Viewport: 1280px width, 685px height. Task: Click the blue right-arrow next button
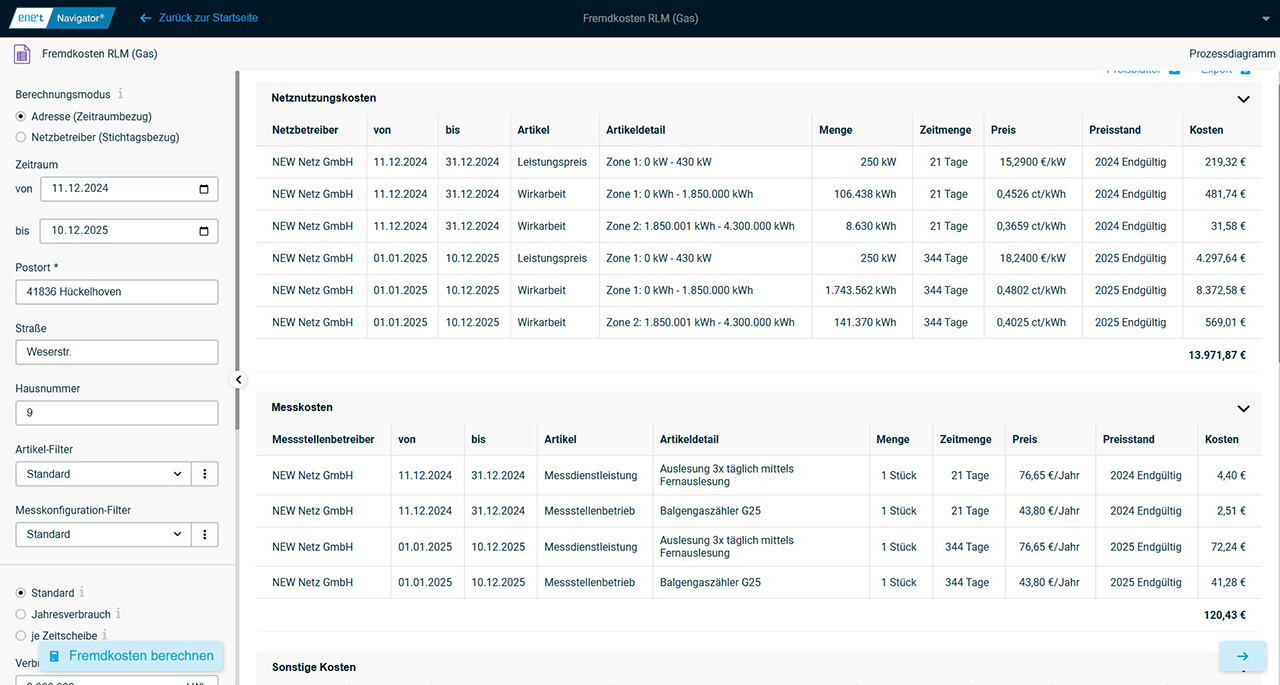pos(1242,656)
